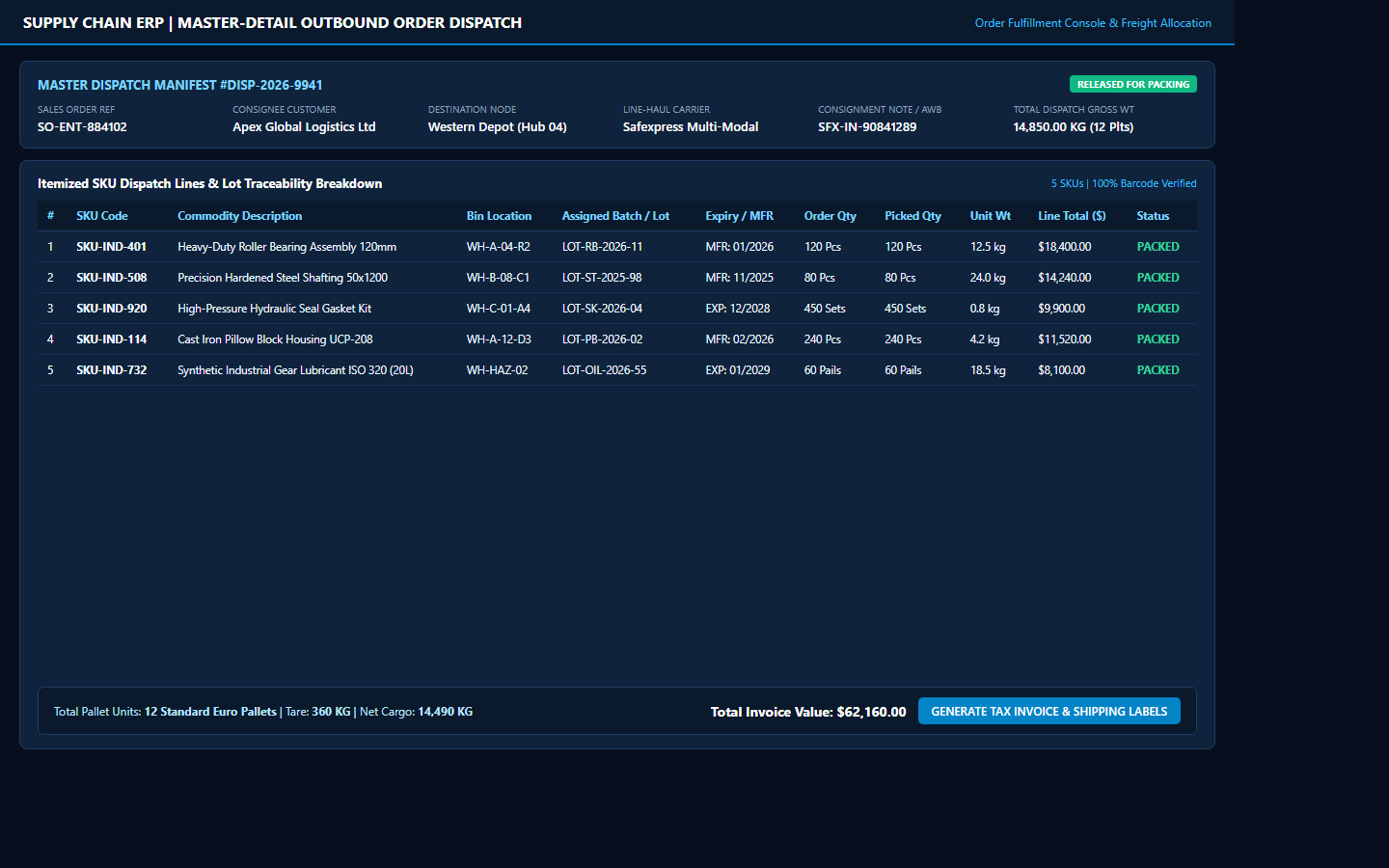Screen dimensions: 1389x868
Task: Click sales order ref SO-ENT-884102
Action: 82,127
